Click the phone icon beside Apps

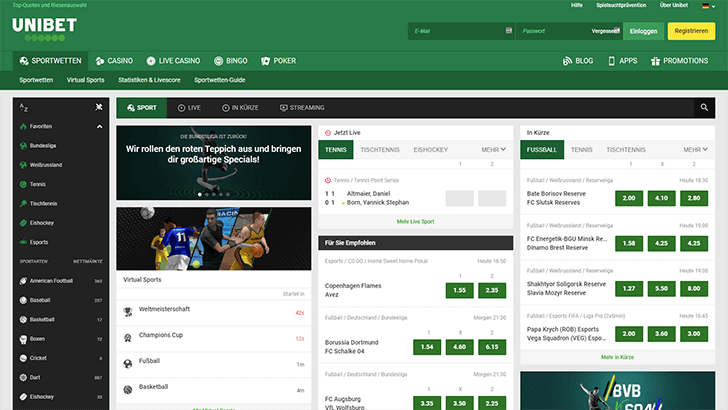point(611,61)
